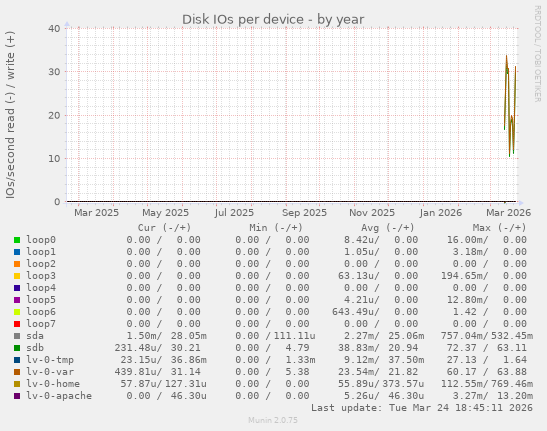Select the 'loop2' legend label

pos(41,264)
